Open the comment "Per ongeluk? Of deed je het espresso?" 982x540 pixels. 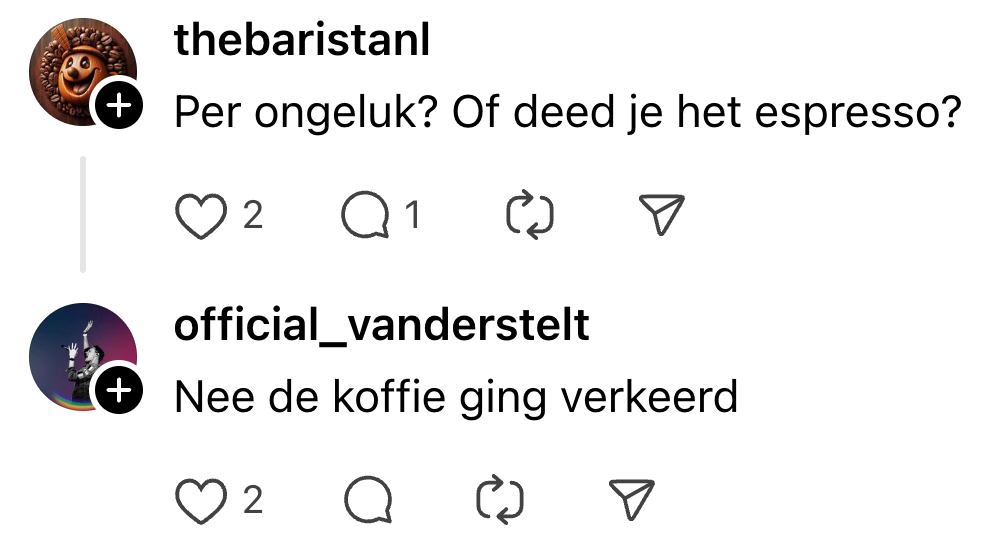pyautogui.click(x=567, y=113)
